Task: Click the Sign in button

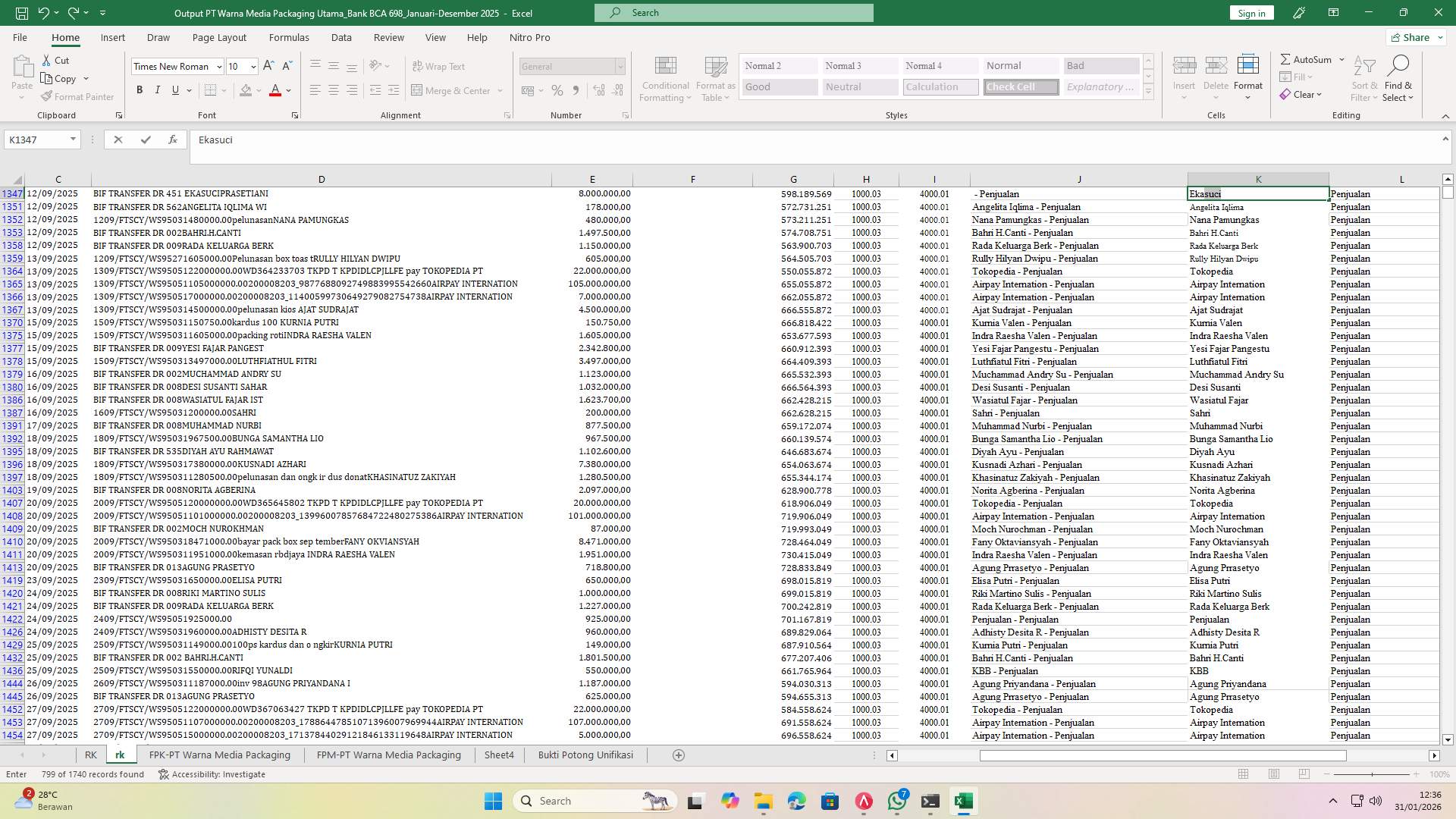Action: 1250,13
